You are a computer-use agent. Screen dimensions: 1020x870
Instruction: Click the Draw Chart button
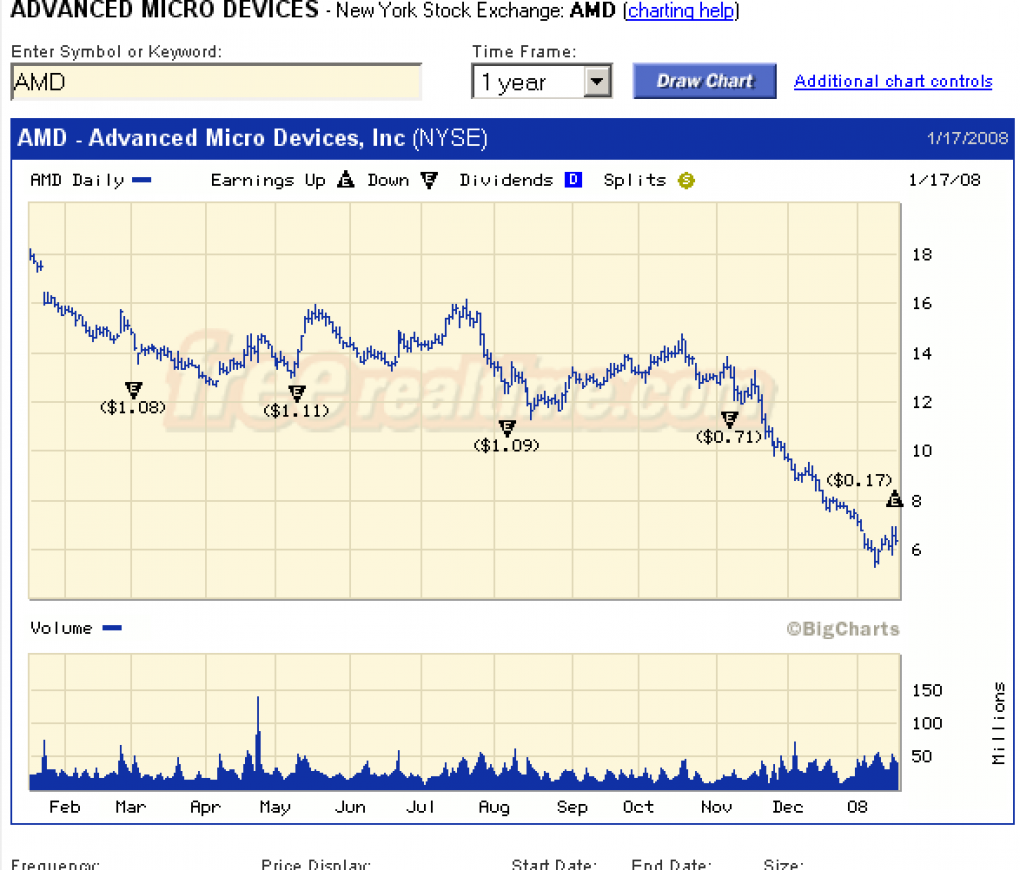point(705,81)
